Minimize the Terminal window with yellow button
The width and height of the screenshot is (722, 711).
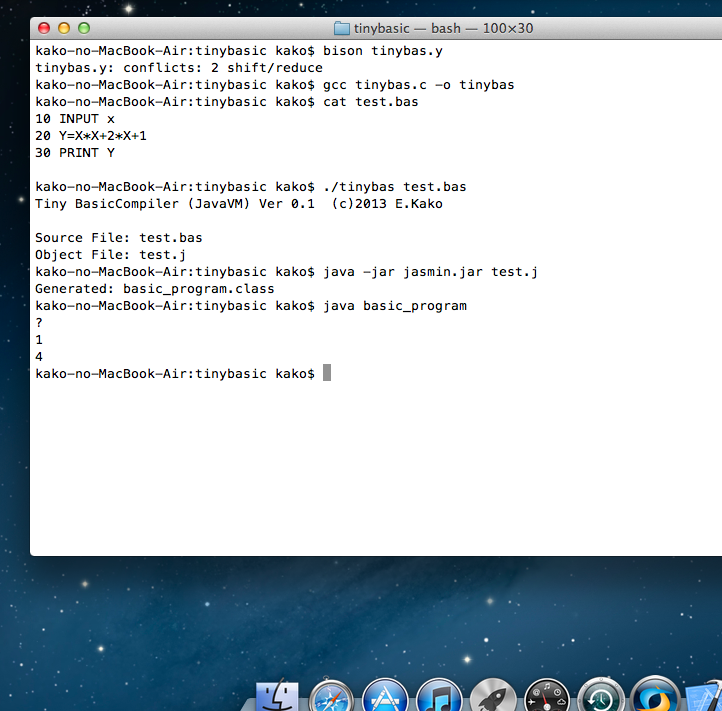pyautogui.click(x=65, y=28)
